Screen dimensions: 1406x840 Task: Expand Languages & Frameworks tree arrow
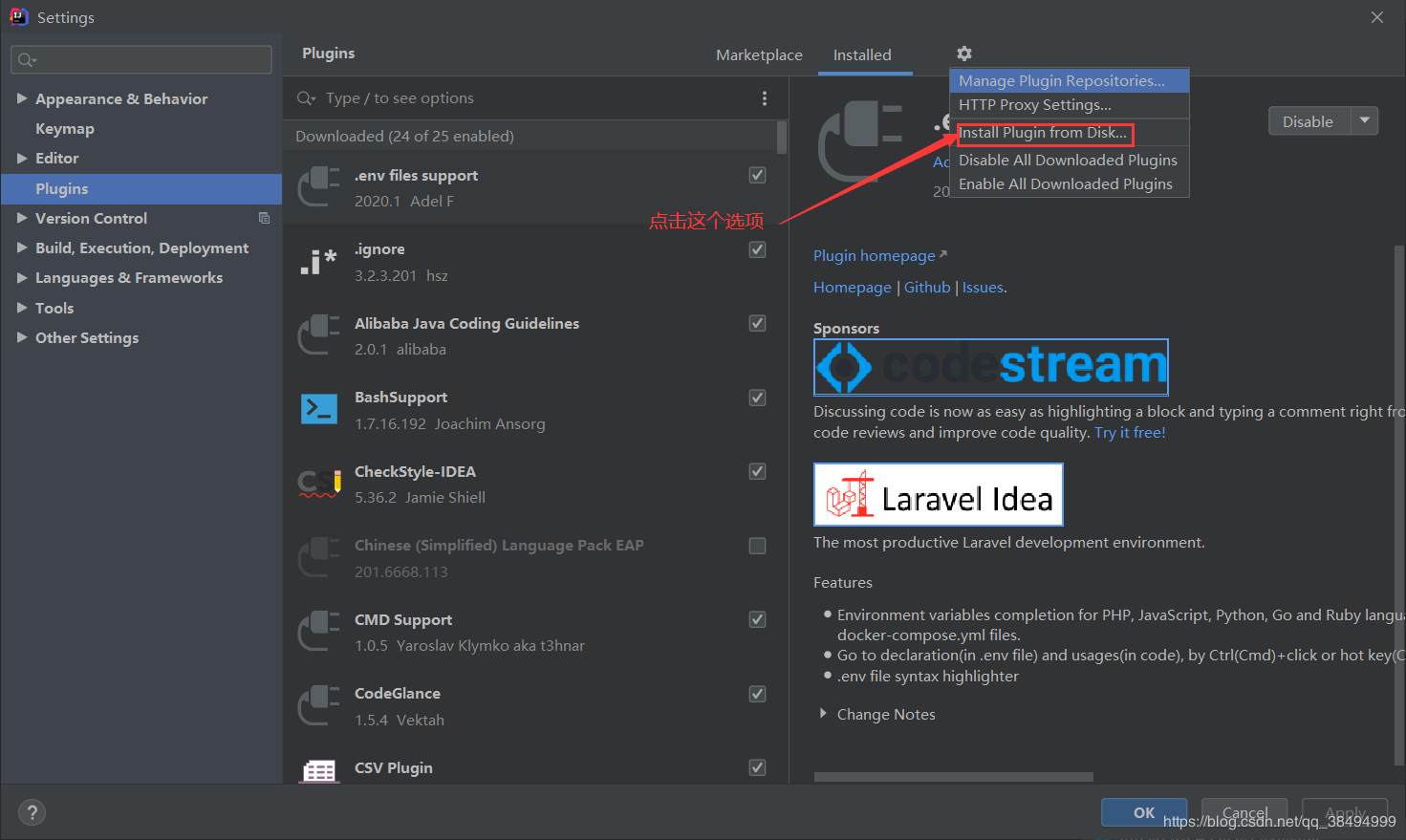[x=22, y=277]
